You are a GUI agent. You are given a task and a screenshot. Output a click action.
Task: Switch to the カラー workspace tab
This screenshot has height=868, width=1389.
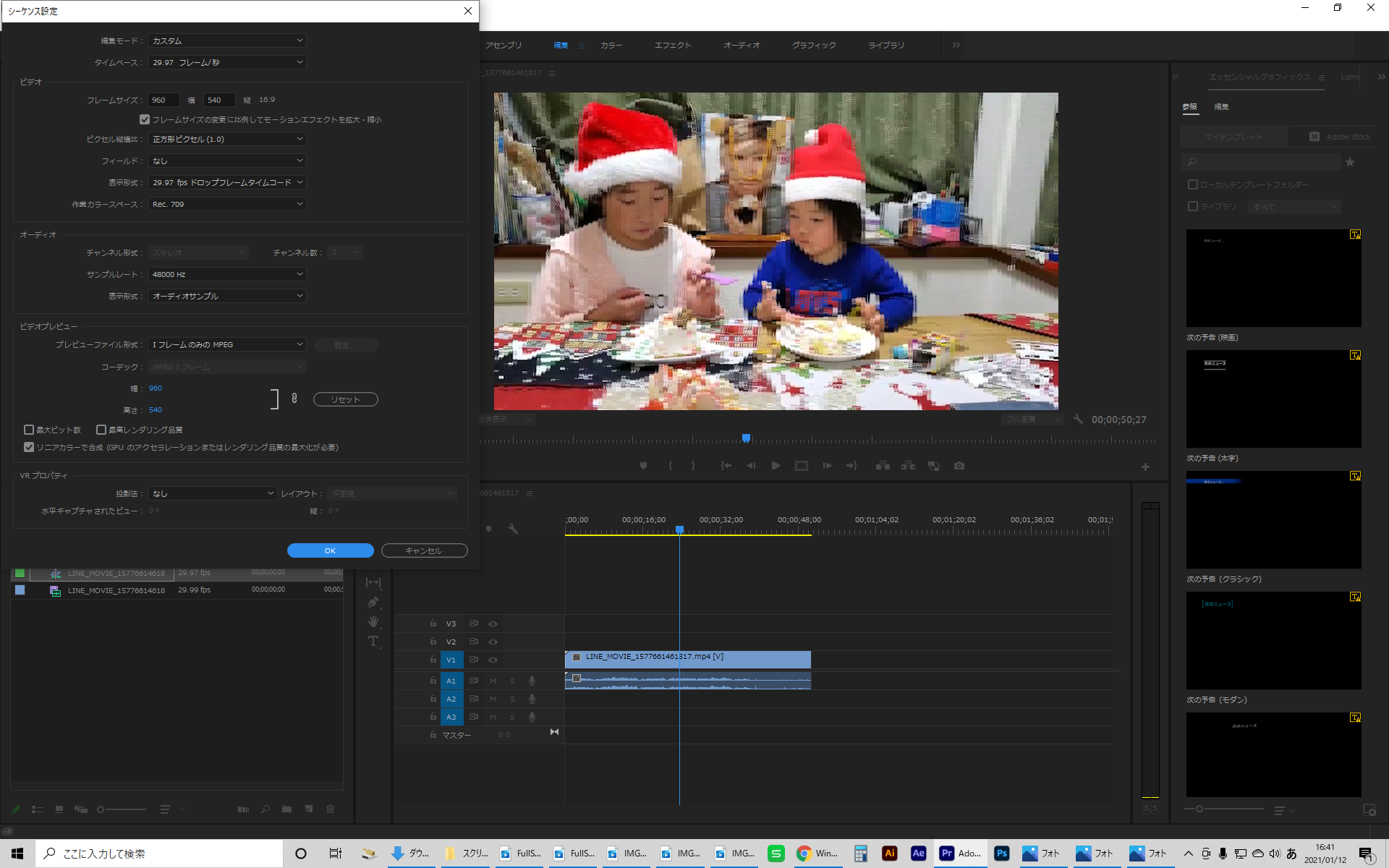(x=611, y=45)
